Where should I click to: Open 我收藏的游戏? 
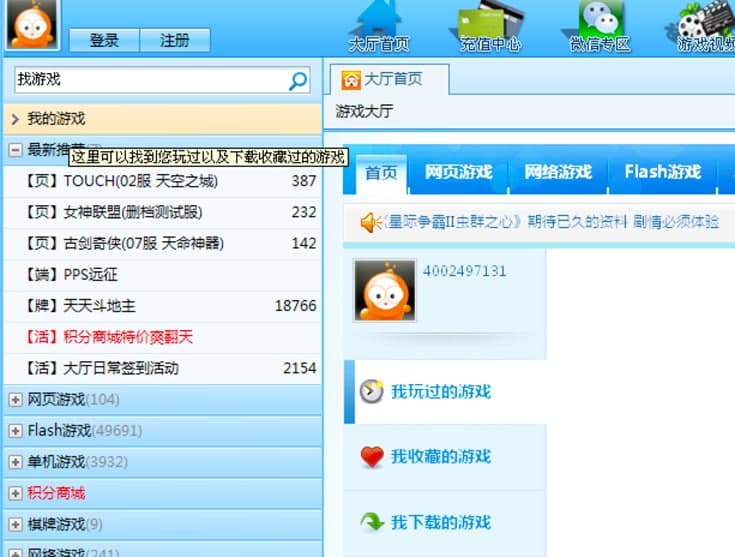pyautogui.click(x=441, y=457)
